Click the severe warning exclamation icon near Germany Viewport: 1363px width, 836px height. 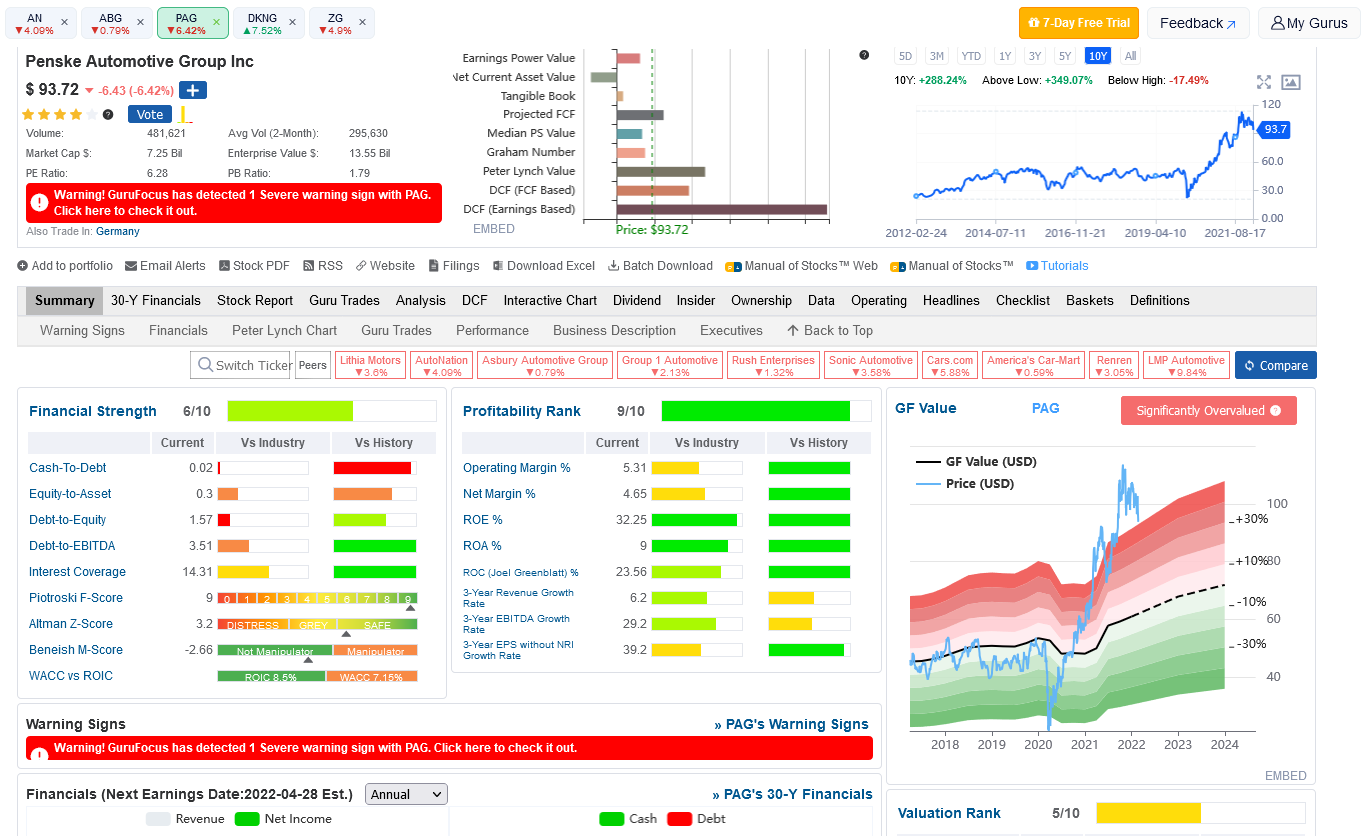[x=39, y=202]
